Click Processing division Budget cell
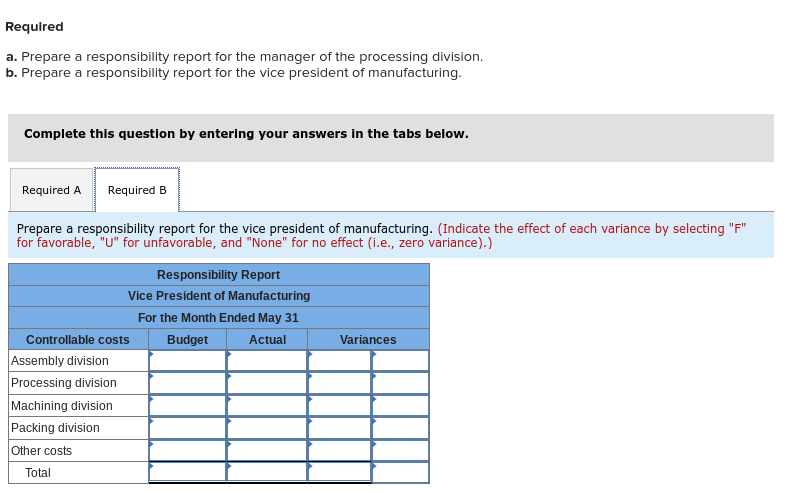This screenshot has width=800, height=493. click(188, 383)
